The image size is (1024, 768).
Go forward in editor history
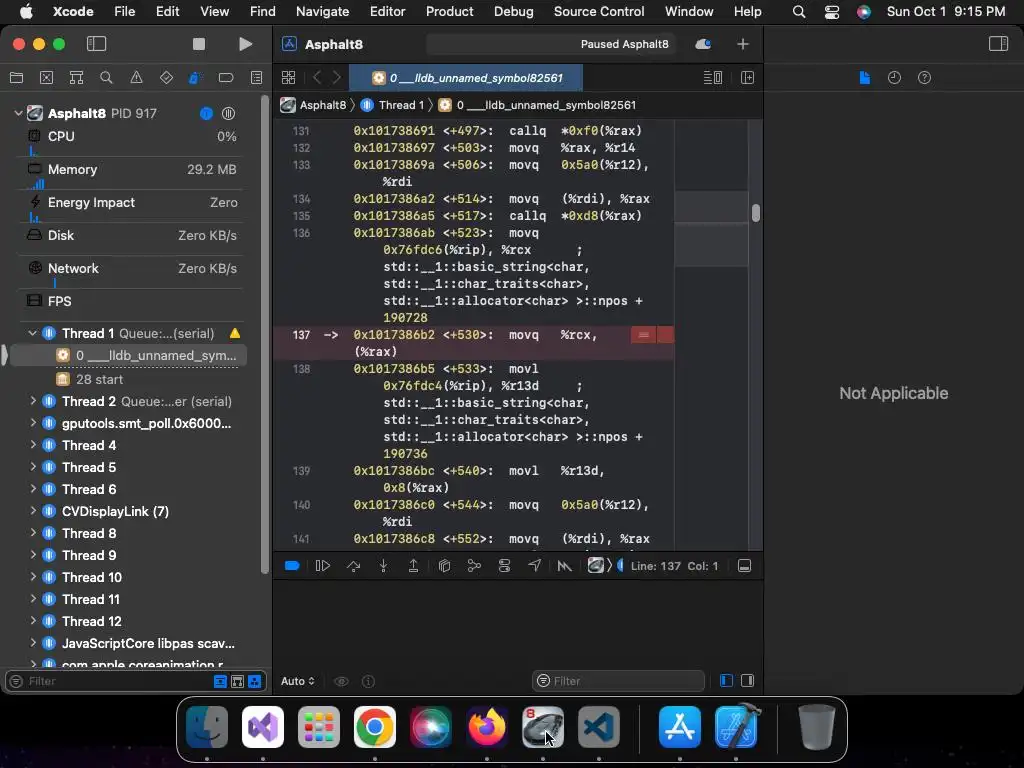click(x=337, y=78)
